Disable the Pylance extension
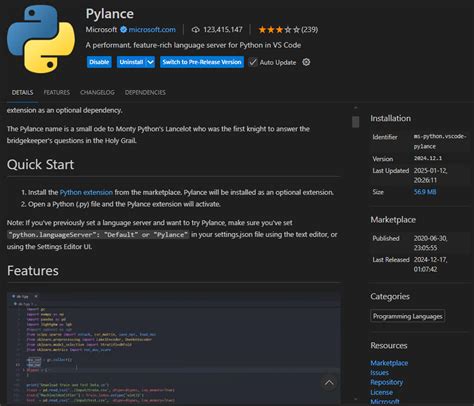This screenshot has height=406, width=474. (99, 62)
